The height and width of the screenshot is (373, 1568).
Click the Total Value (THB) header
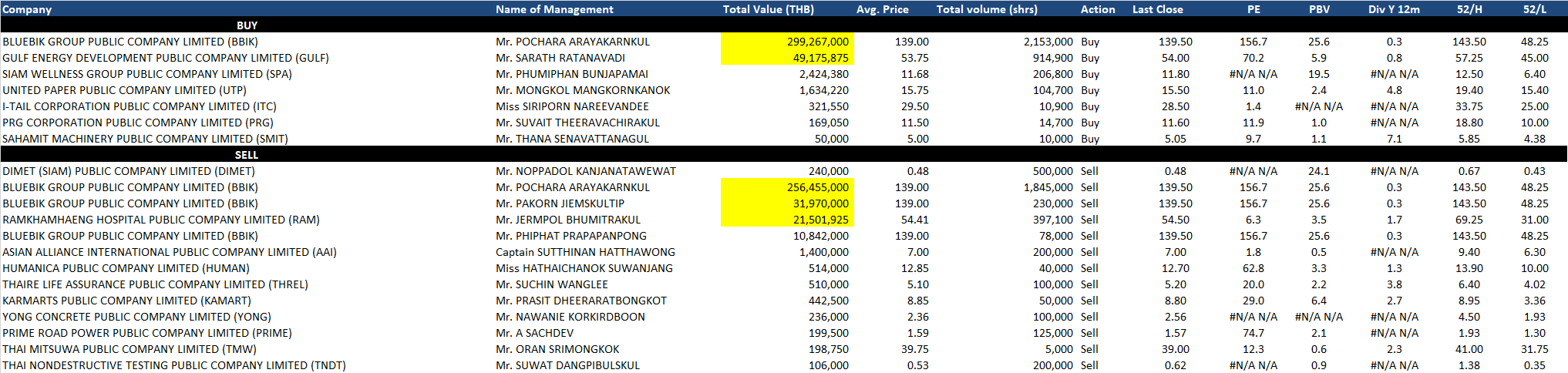tap(768, 9)
